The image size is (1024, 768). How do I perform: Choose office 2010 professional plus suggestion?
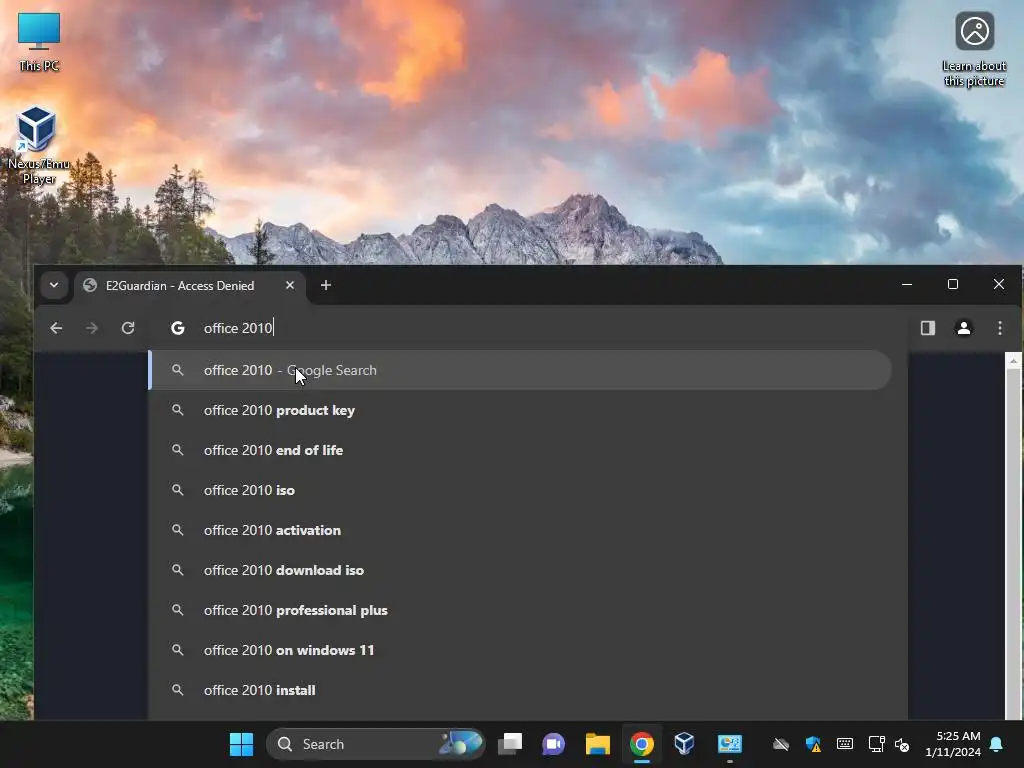click(x=520, y=610)
